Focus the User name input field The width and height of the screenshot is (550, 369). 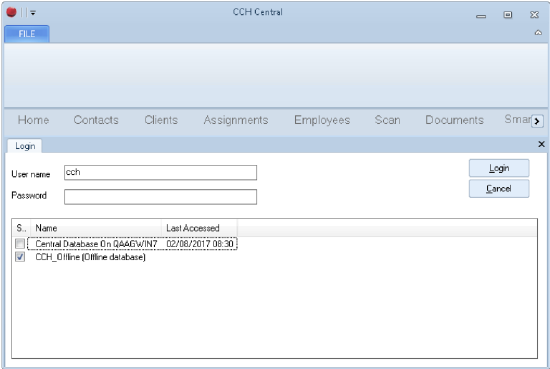tap(160, 173)
